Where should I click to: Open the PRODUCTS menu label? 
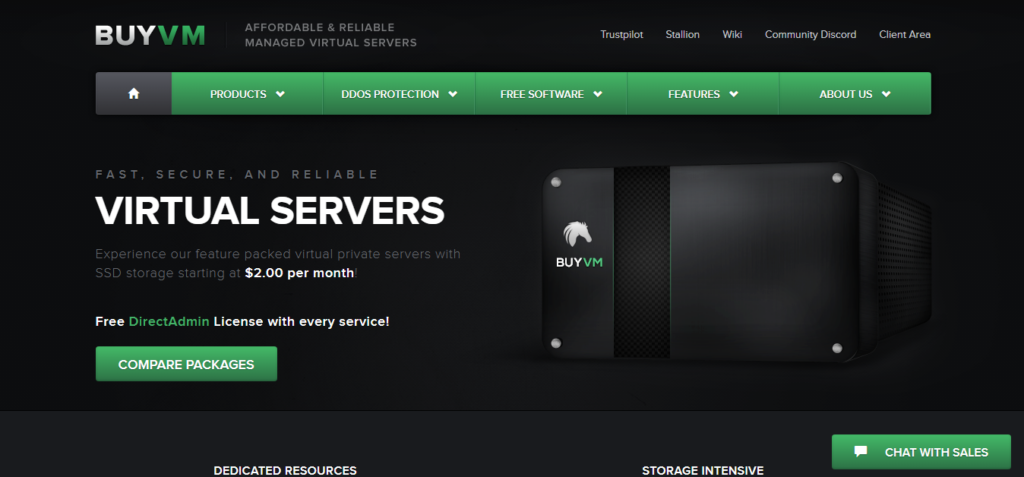238,94
